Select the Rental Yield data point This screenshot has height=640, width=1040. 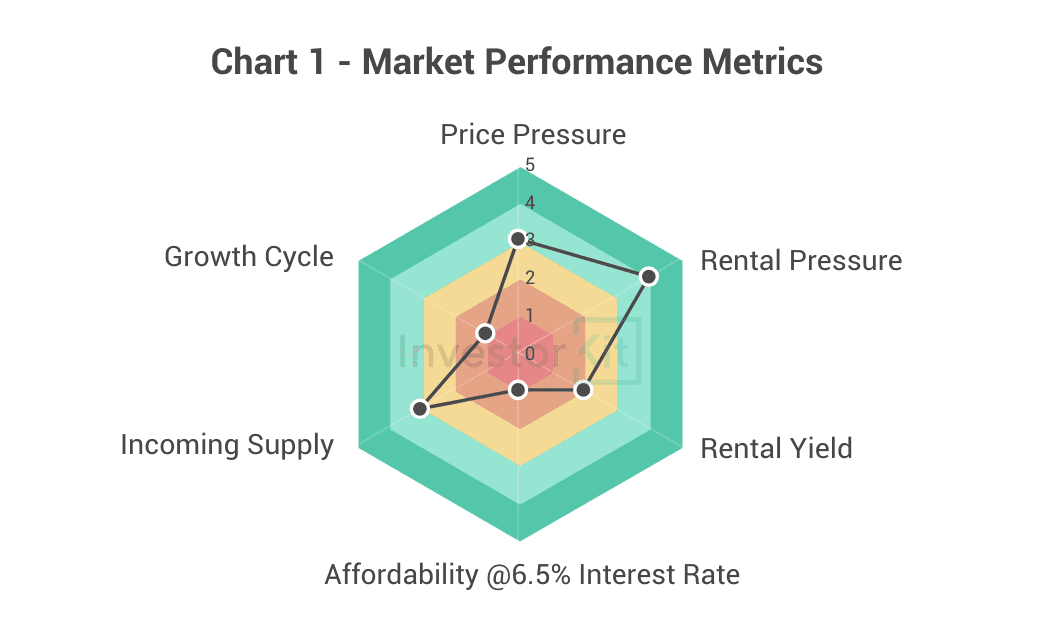585,390
